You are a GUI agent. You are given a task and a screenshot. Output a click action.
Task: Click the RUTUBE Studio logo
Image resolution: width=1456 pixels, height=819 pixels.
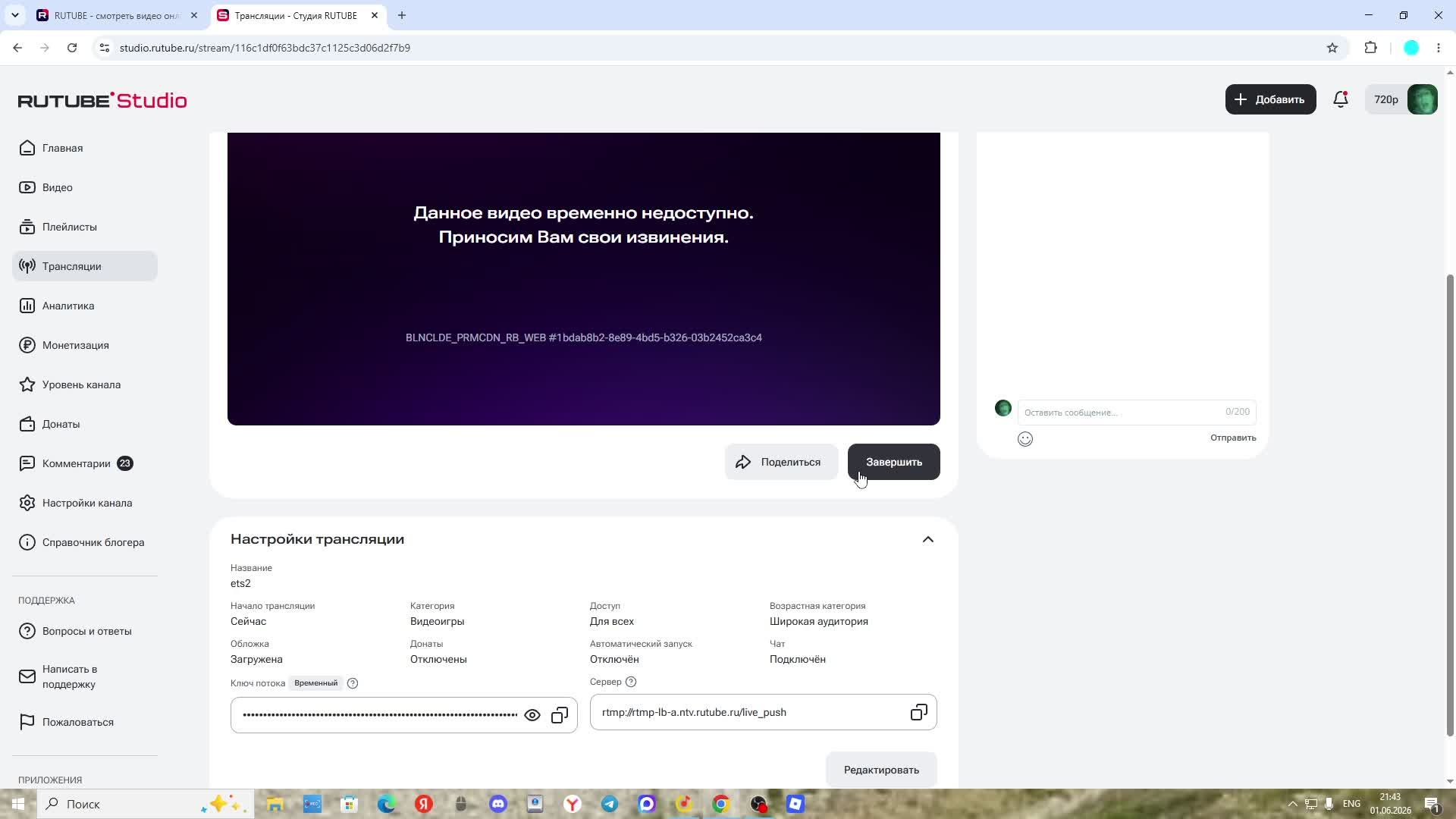tap(102, 100)
